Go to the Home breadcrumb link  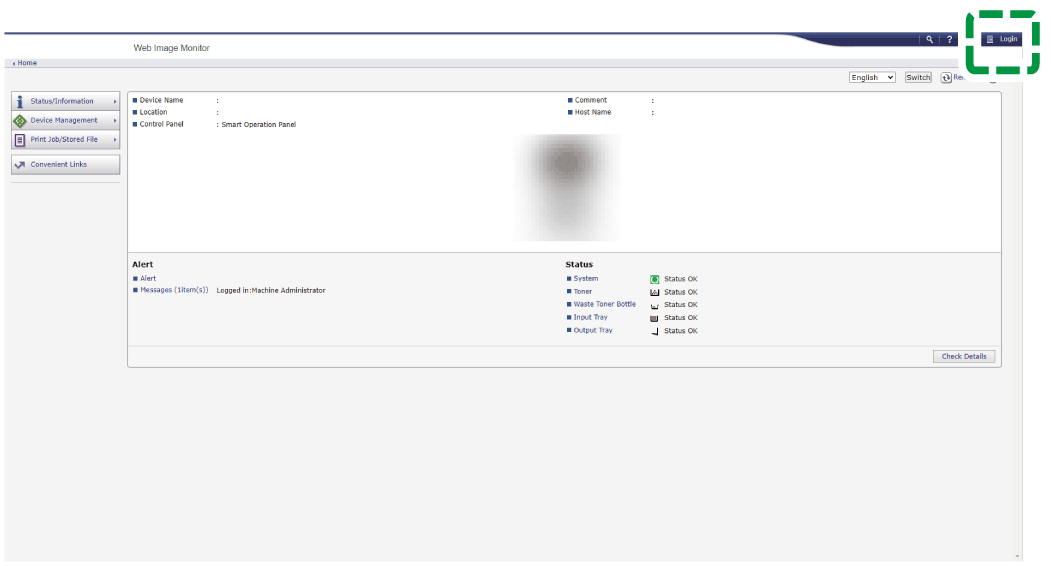pos(27,63)
